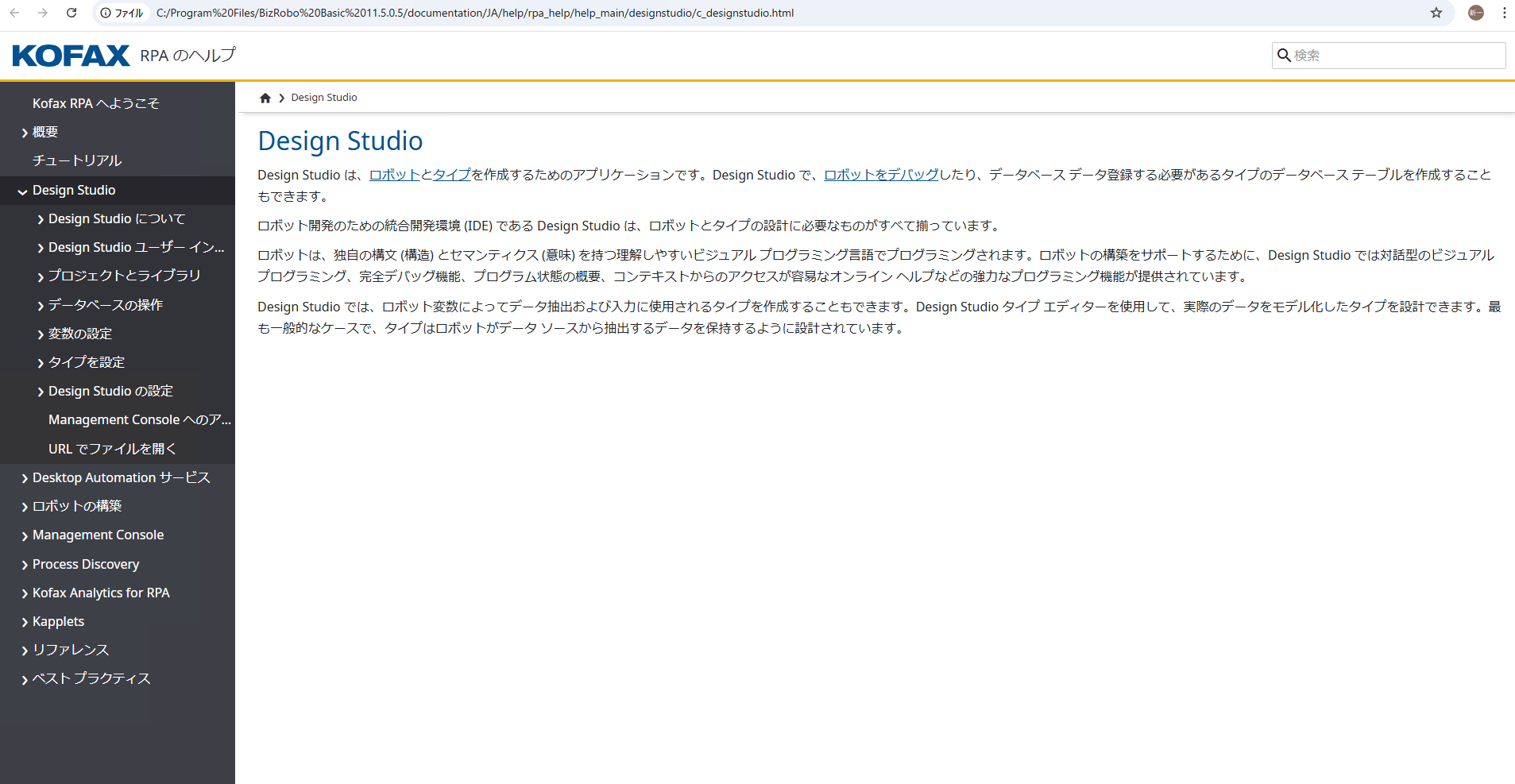Click the KOFAX logo
Image resolution: width=1515 pixels, height=784 pixels.
[x=70, y=55]
